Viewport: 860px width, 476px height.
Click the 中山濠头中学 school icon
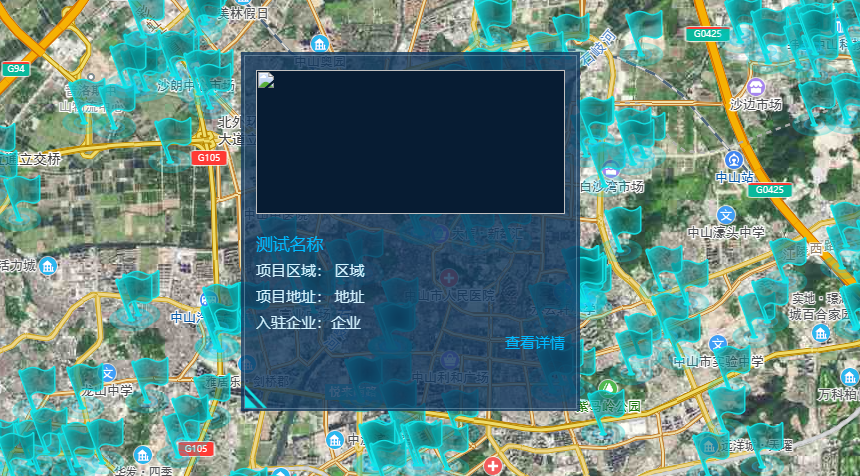click(x=726, y=215)
